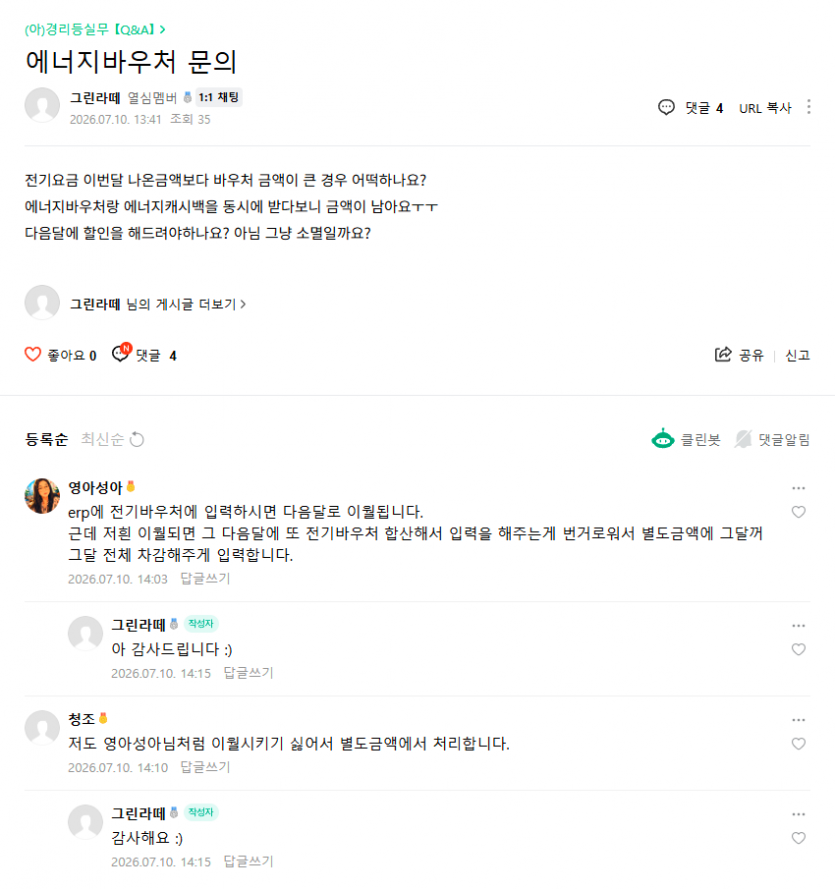Like 영아성아's comment with the heart icon
This screenshot has width=835, height=889.
tap(798, 512)
